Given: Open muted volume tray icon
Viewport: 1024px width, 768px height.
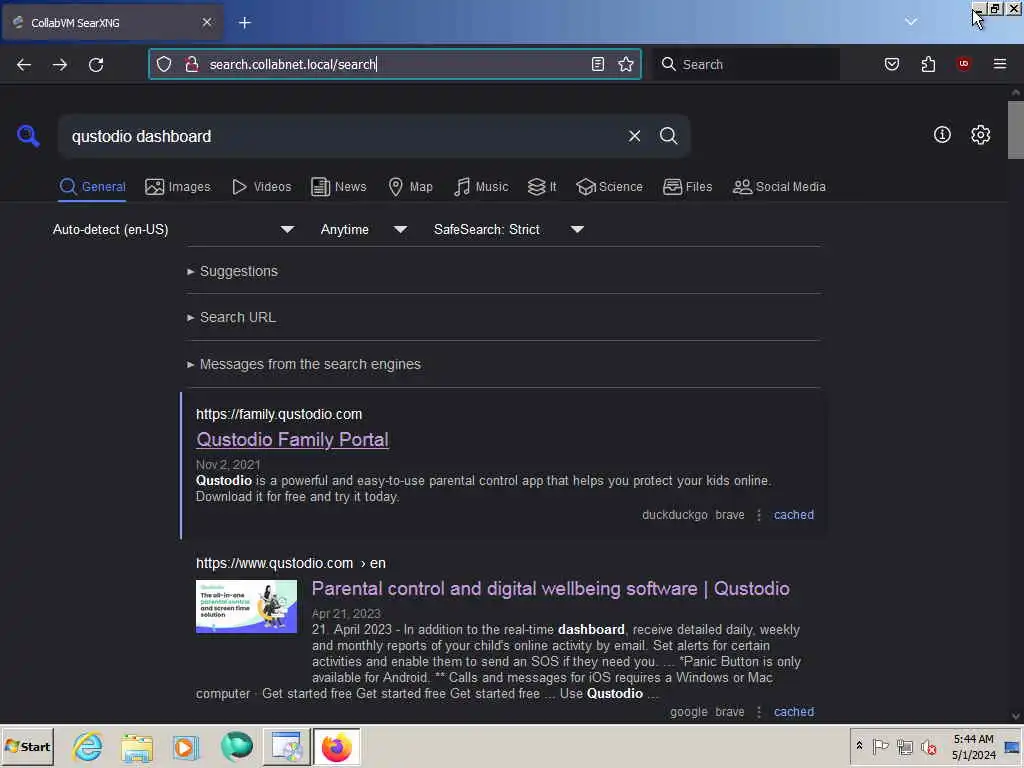Looking at the screenshot, I should pos(928,746).
